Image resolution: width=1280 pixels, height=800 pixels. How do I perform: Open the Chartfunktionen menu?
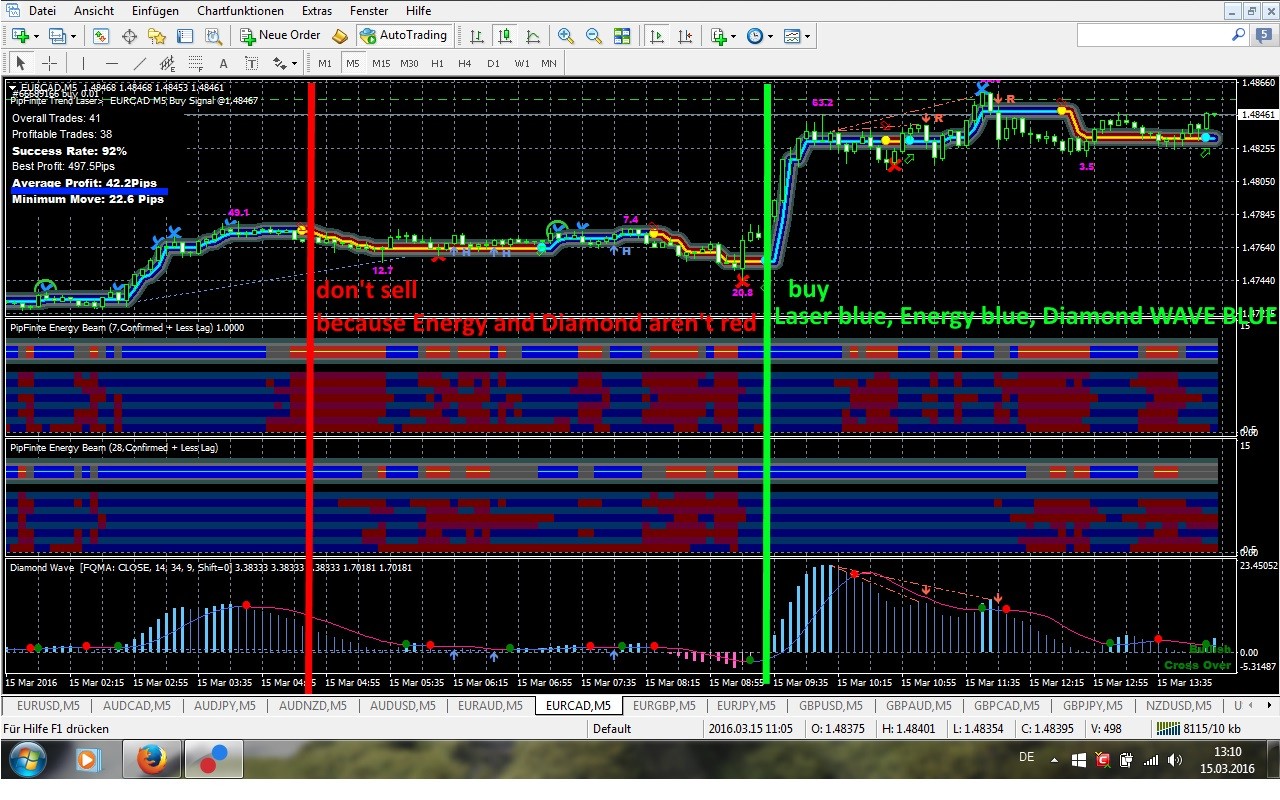[240, 11]
